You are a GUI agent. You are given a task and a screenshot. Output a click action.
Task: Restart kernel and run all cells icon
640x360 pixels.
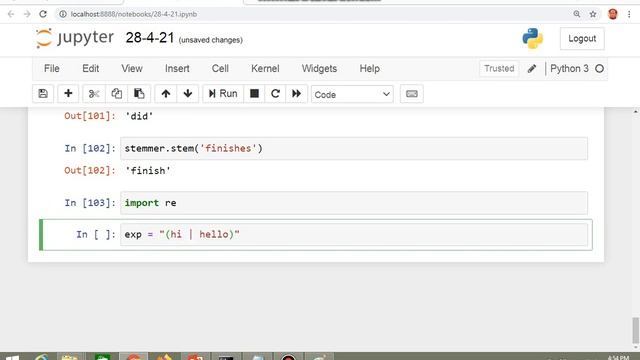tap(296, 94)
